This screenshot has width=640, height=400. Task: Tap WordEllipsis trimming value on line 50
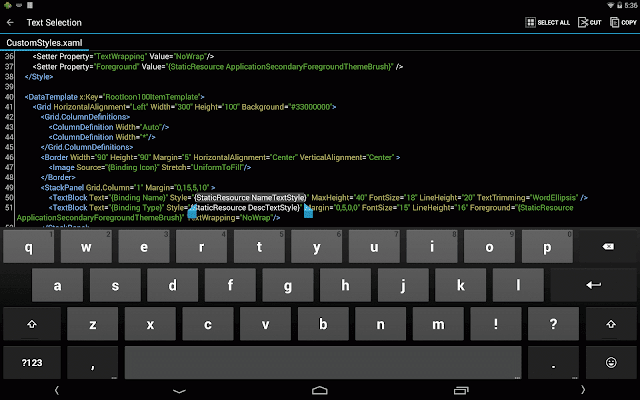(x=555, y=198)
